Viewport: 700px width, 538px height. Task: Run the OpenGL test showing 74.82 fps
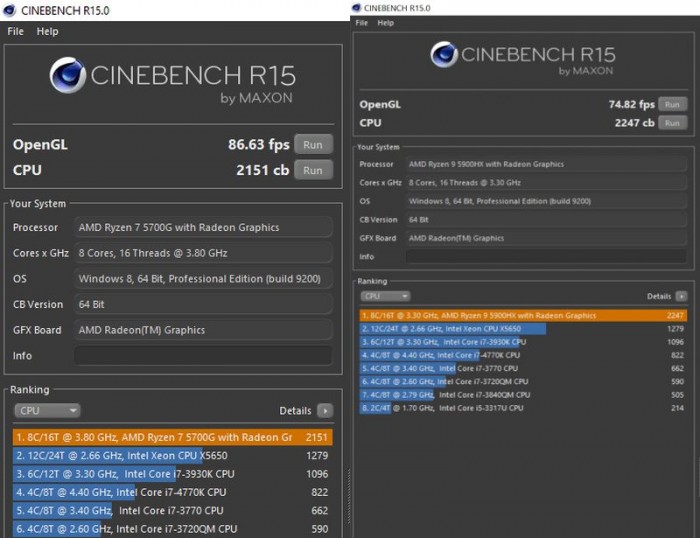tap(672, 104)
